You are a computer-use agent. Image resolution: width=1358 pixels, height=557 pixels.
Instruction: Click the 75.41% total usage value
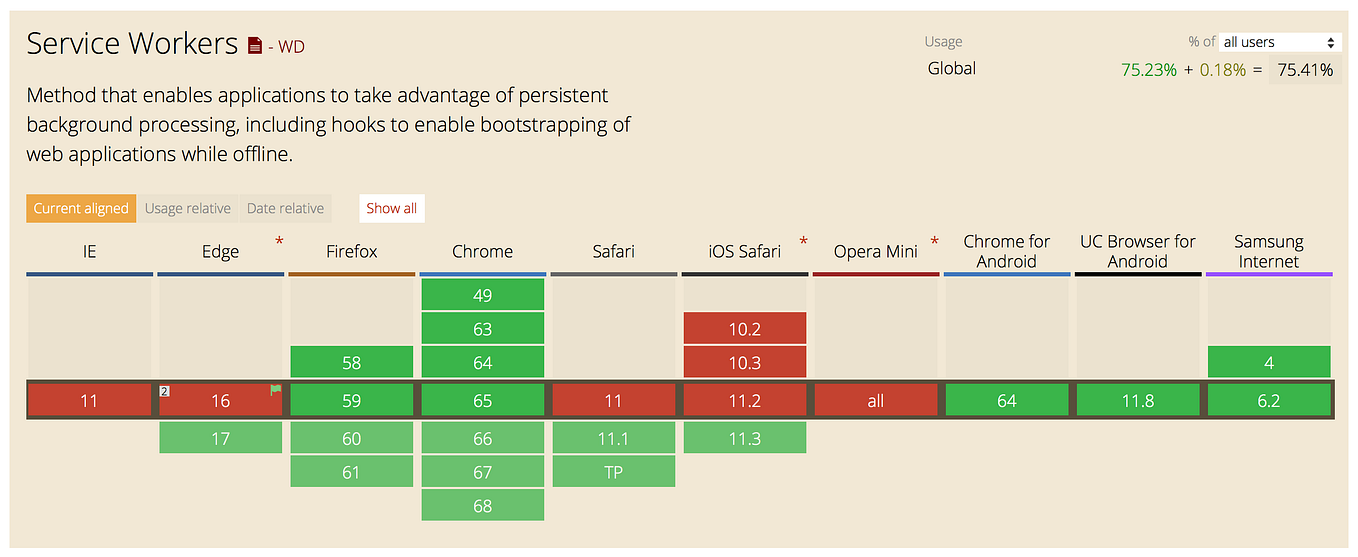[x=1304, y=70]
